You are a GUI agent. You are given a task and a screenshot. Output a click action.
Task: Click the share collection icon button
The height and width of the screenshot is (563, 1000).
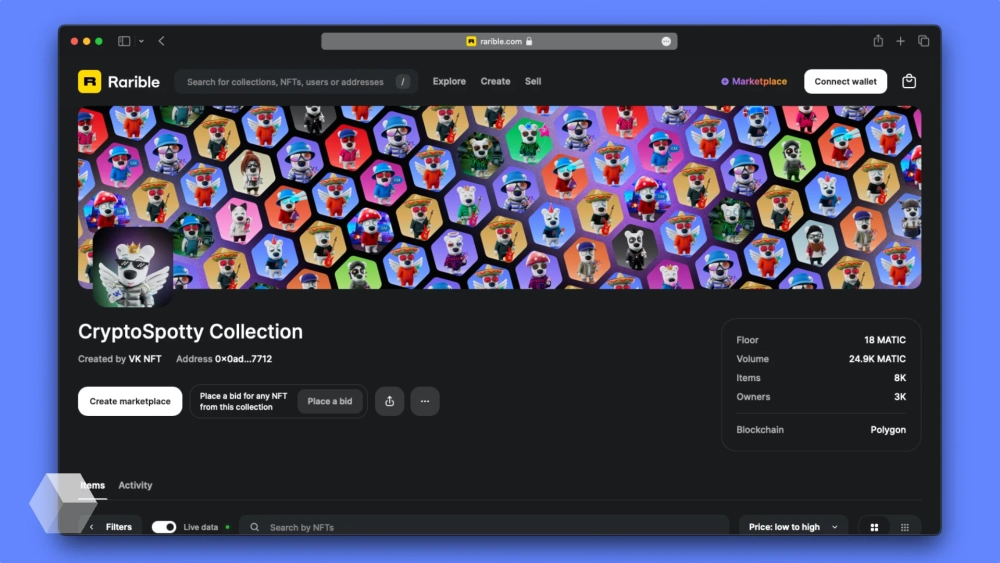click(x=389, y=401)
